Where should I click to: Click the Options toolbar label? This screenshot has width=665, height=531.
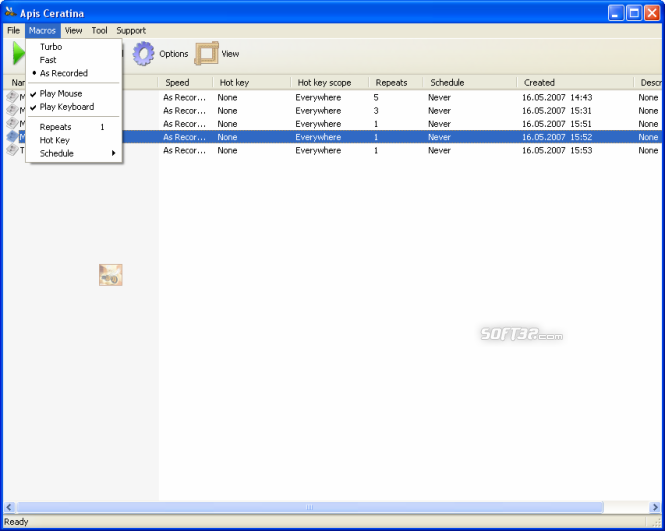173,54
